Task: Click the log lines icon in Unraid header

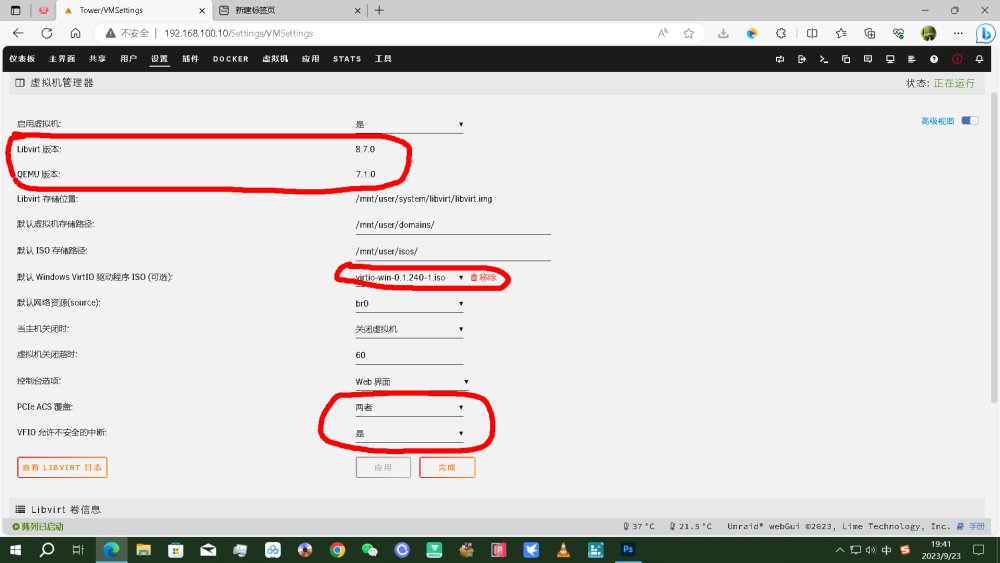Action: click(x=911, y=59)
